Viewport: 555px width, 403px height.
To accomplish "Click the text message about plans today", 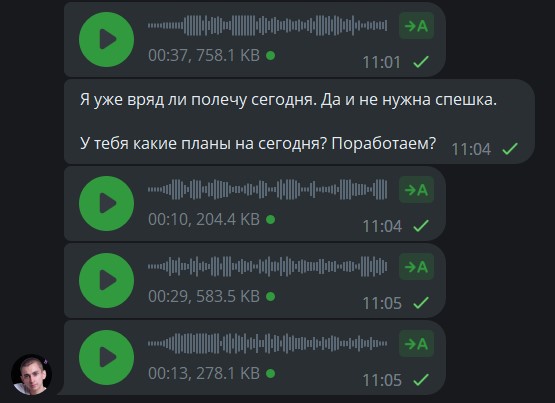I will (299, 121).
